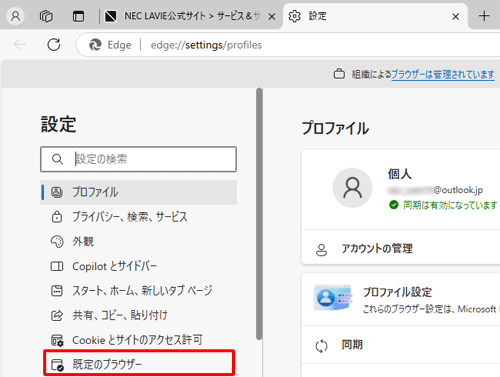Open スタート、ホーム、新しいタブ ページ settings
The width and height of the screenshot is (500, 377).
[138, 291]
